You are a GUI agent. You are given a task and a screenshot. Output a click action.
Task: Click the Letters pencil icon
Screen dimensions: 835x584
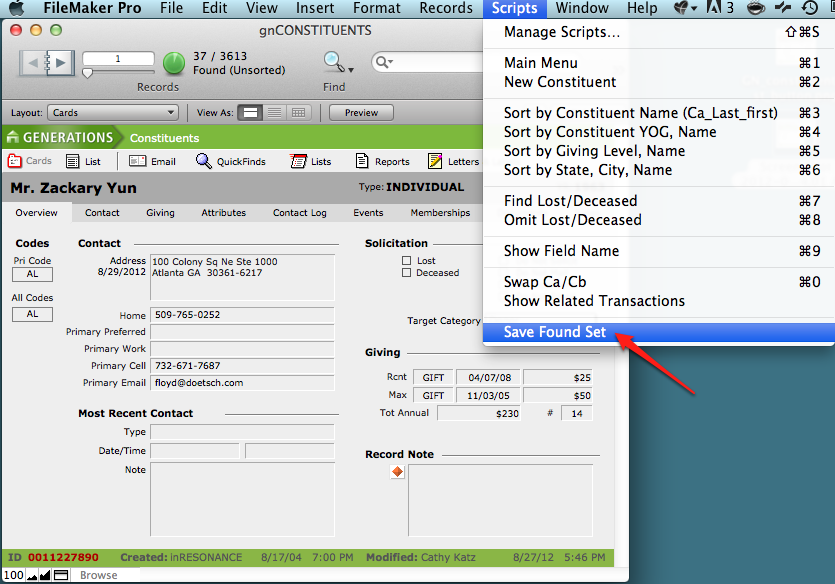pos(435,161)
